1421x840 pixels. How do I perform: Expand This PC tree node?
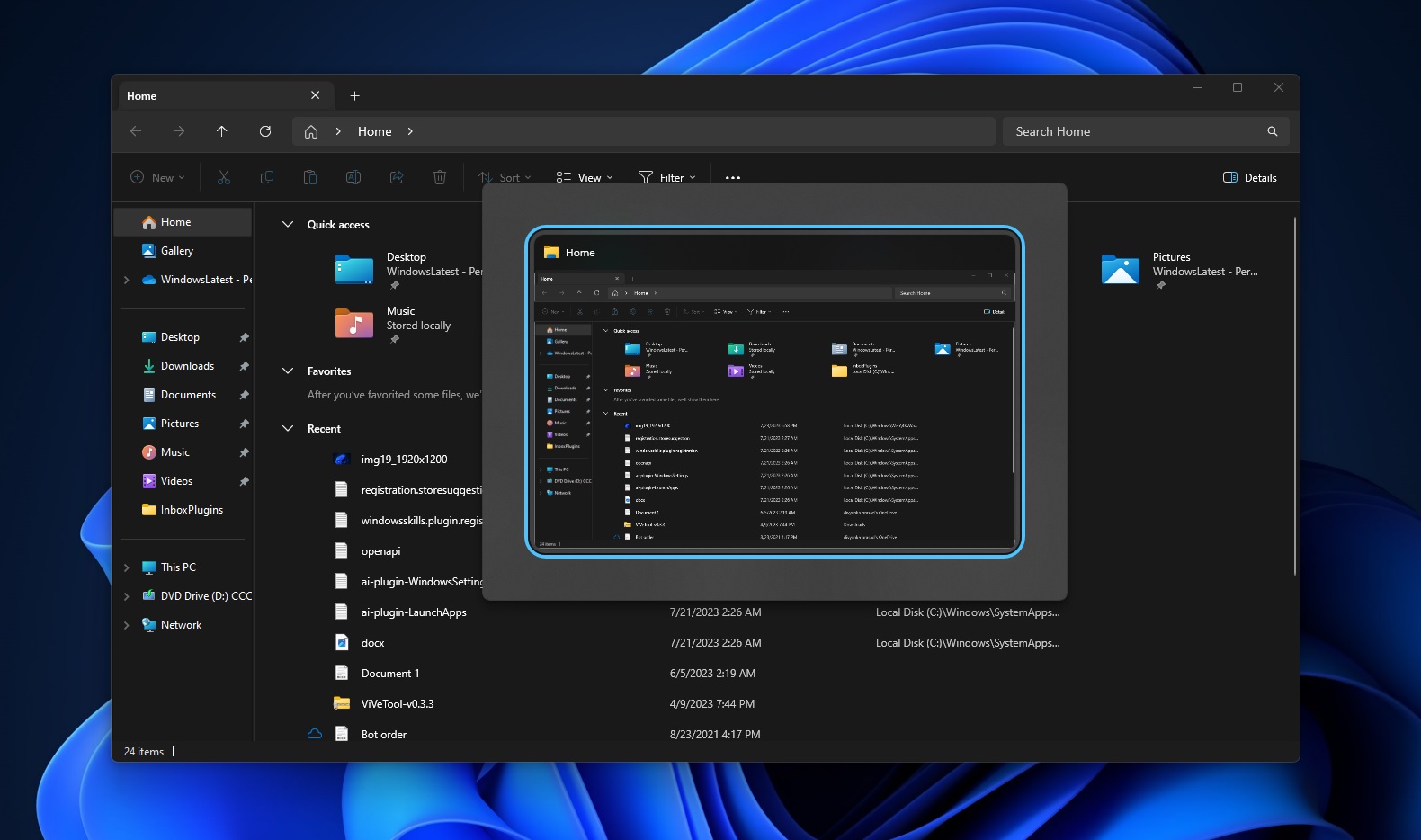tap(126, 567)
